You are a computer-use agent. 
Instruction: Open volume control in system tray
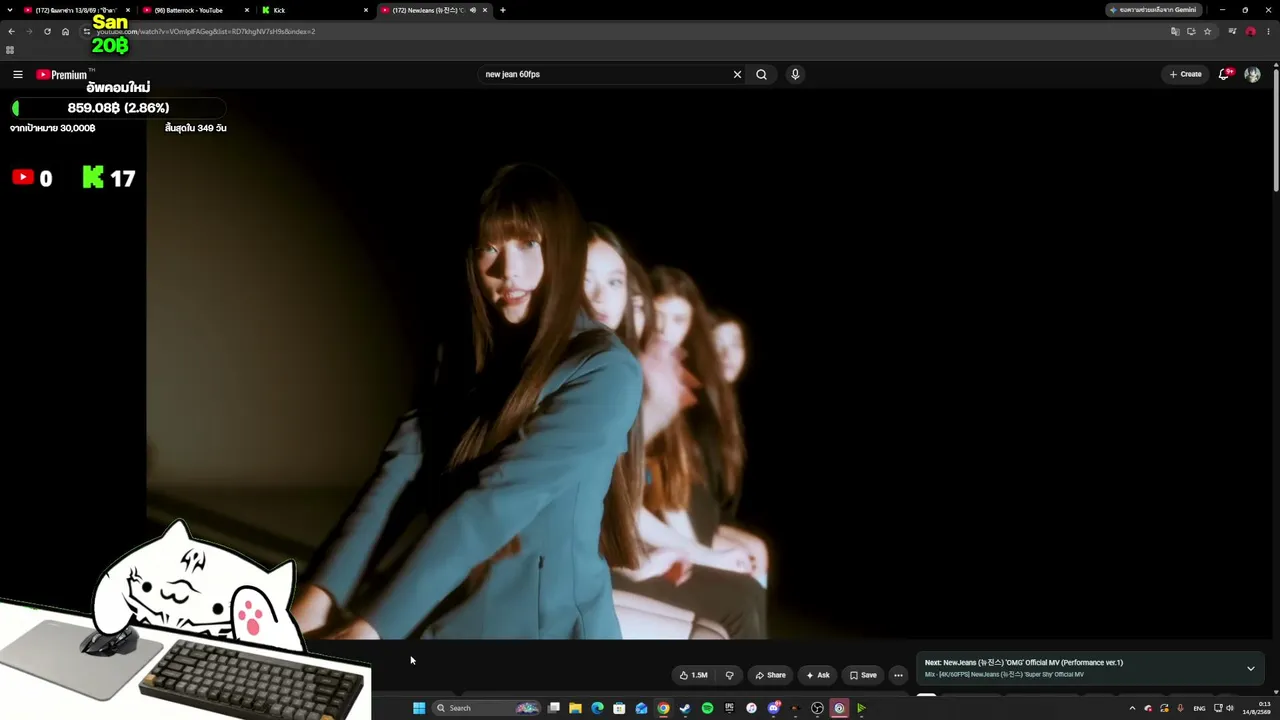pos(1230,708)
